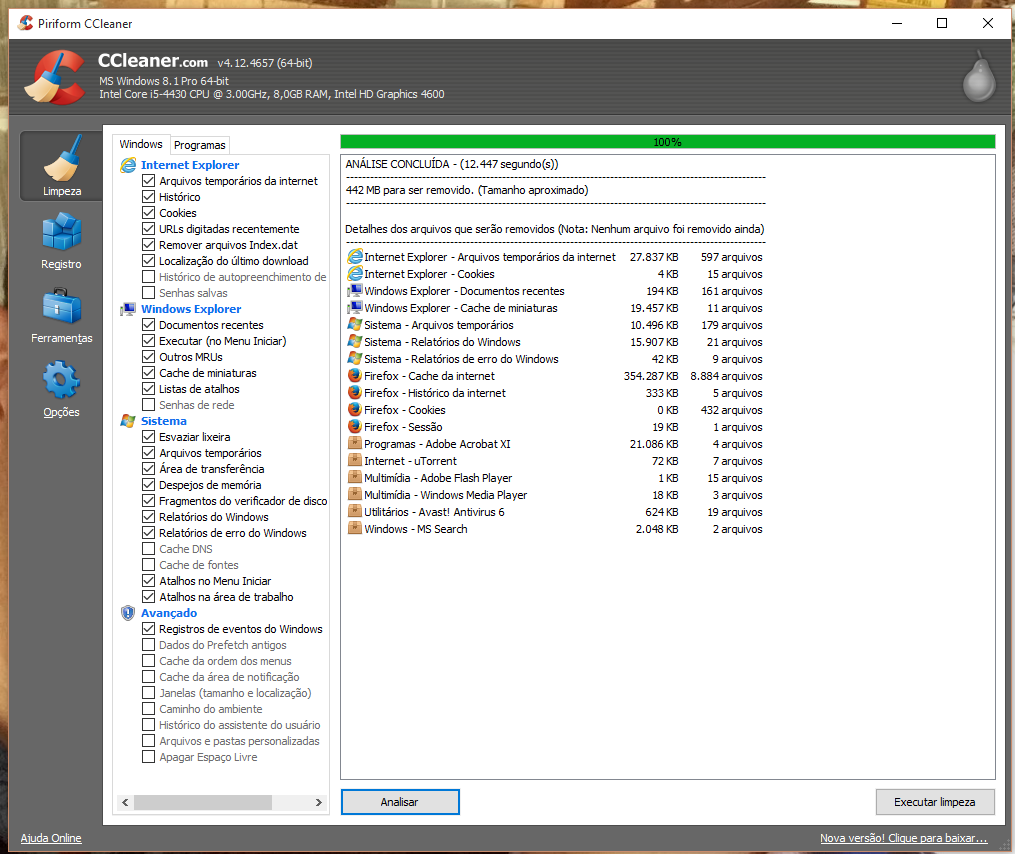
Task: Switch to the Programas tab
Action: pos(199,145)
